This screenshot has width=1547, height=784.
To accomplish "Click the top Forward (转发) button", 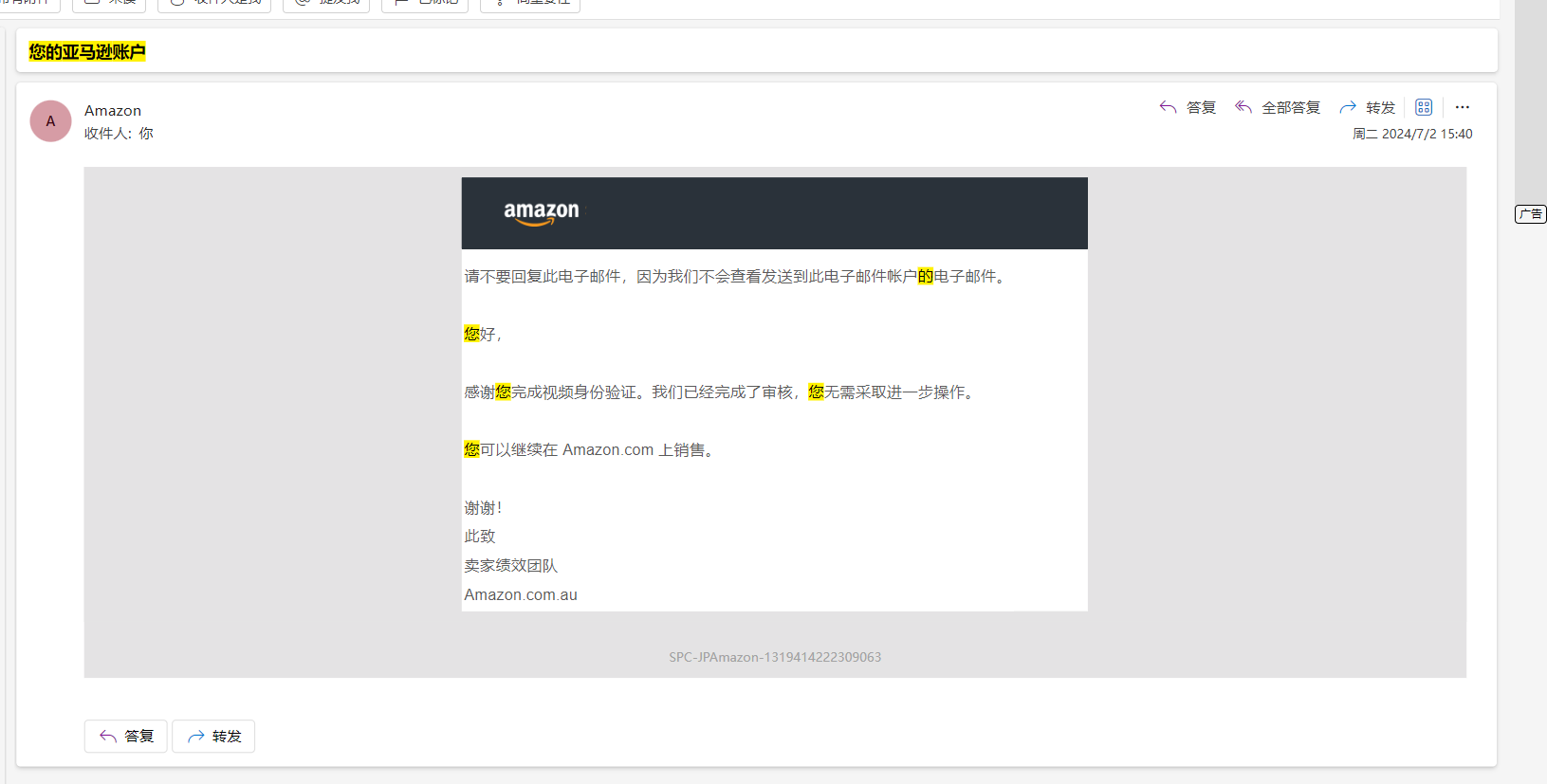I will pos(1367,107).
